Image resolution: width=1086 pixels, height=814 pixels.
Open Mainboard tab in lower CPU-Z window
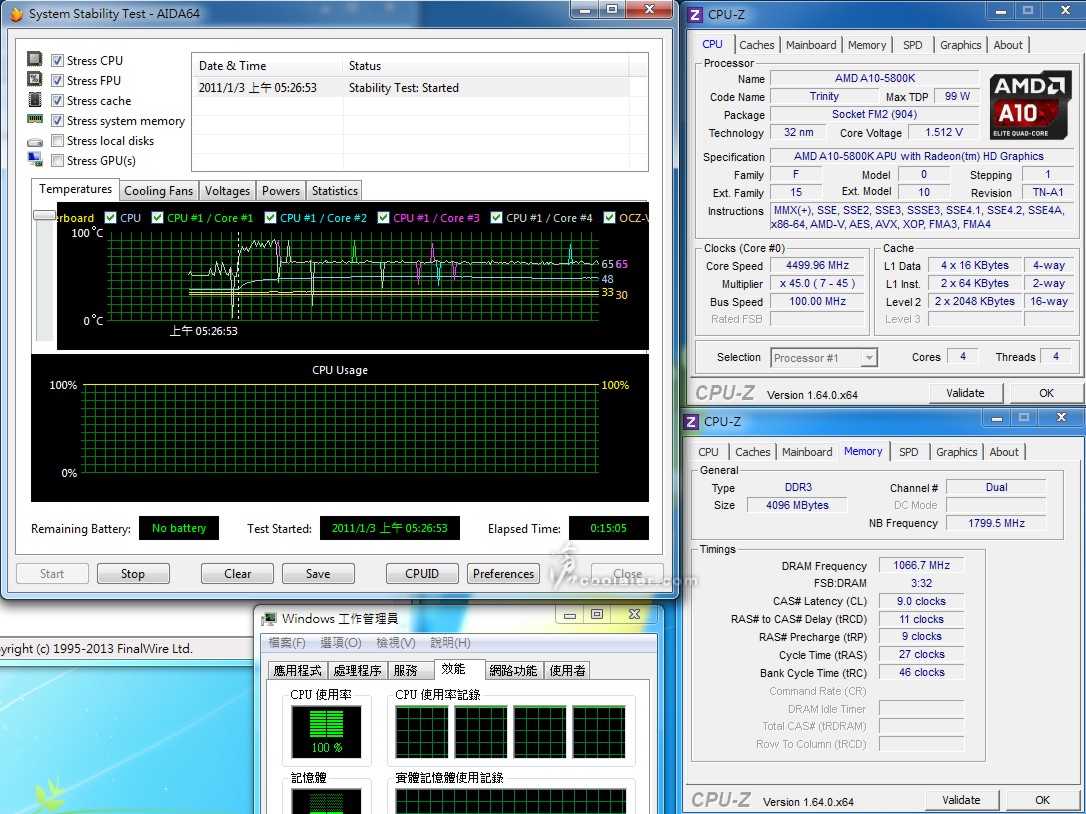tap(807, 452)
